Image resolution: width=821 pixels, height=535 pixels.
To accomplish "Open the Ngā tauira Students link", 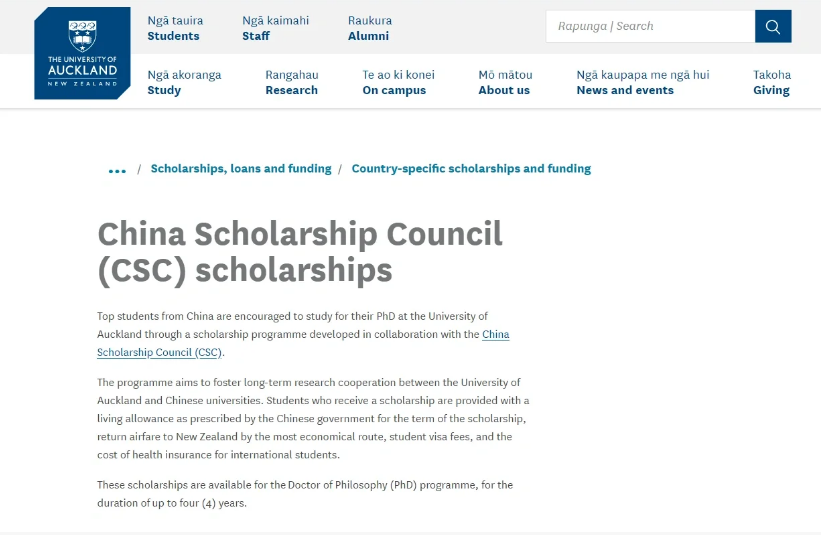I will coord(175,28).
